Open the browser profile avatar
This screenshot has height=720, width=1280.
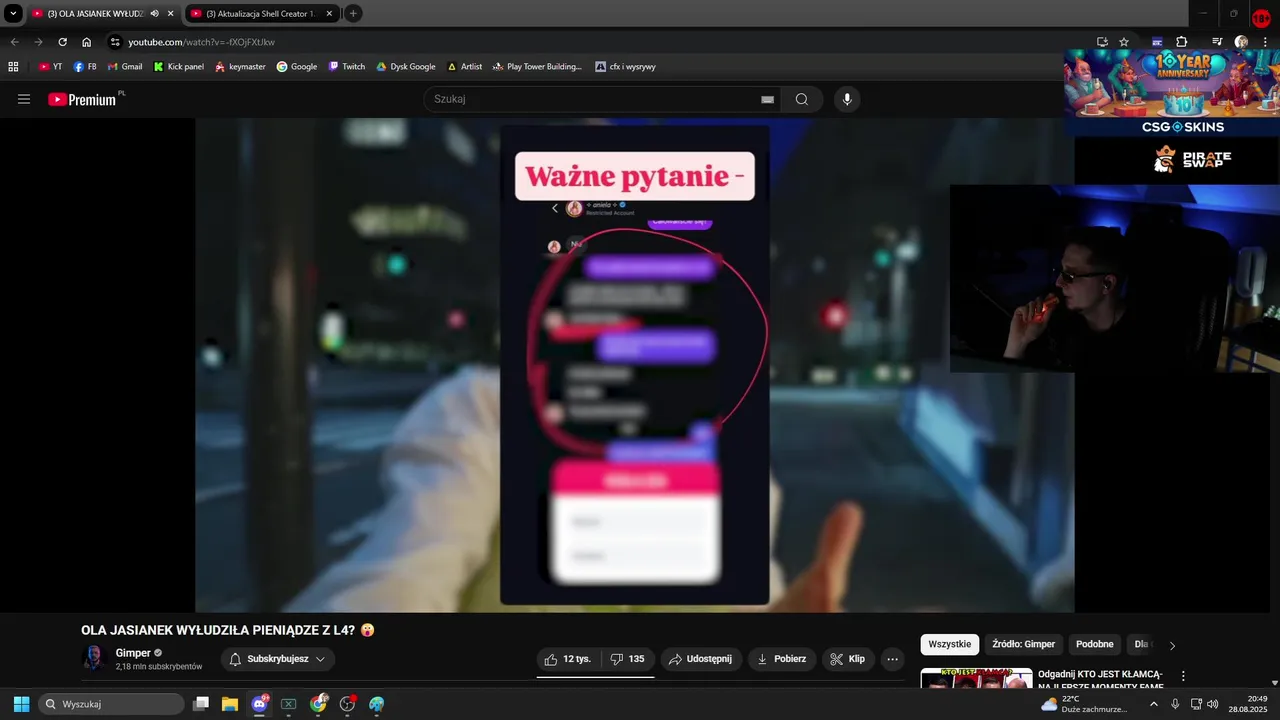(x=1241, y=42)
